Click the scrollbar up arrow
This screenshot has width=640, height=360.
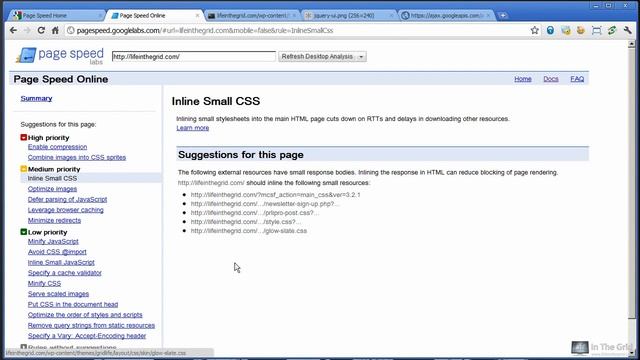click(631, 43)
